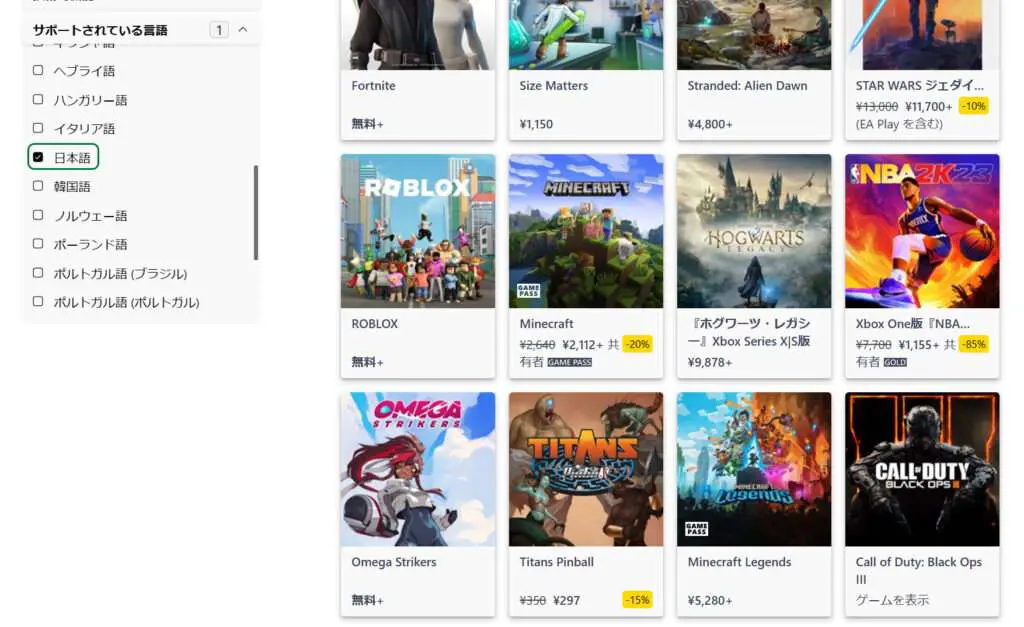Click the language list scrollbar

[x=256, y=212]
